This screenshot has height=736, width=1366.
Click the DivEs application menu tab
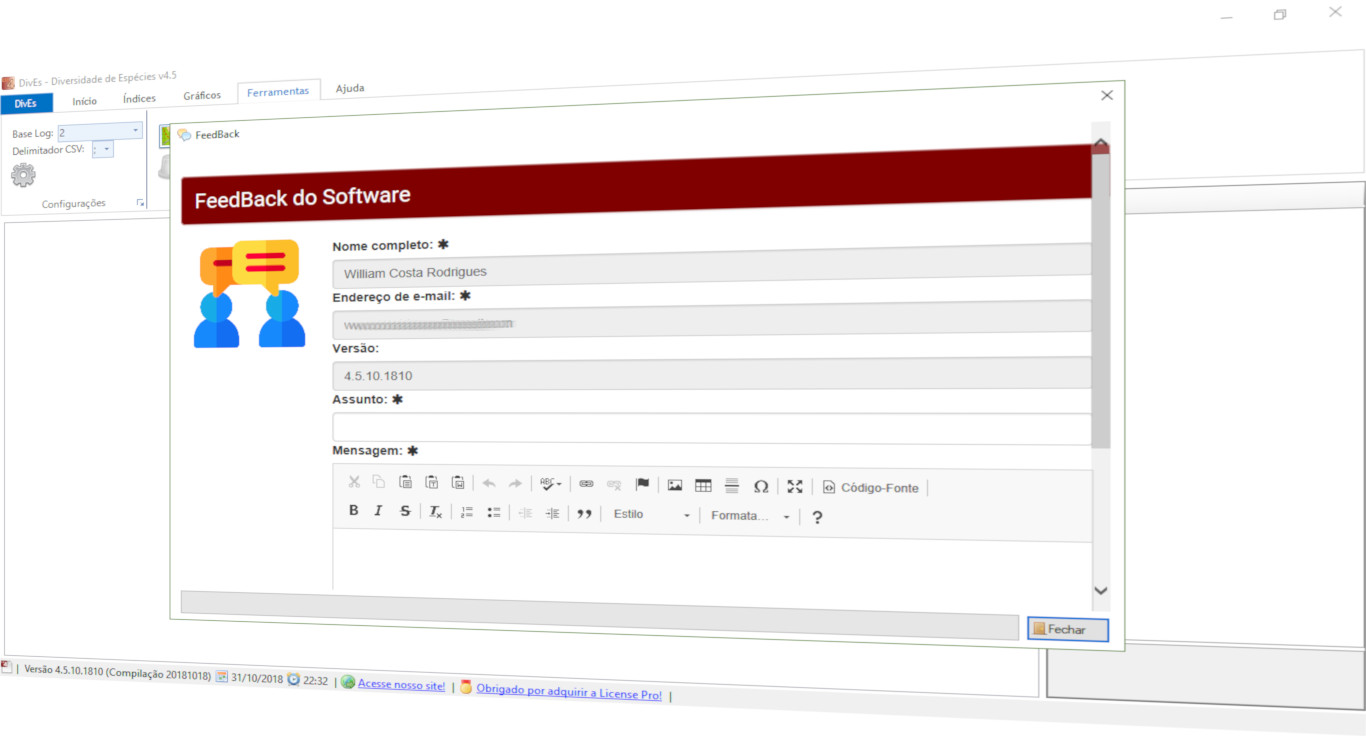(26, 103)
